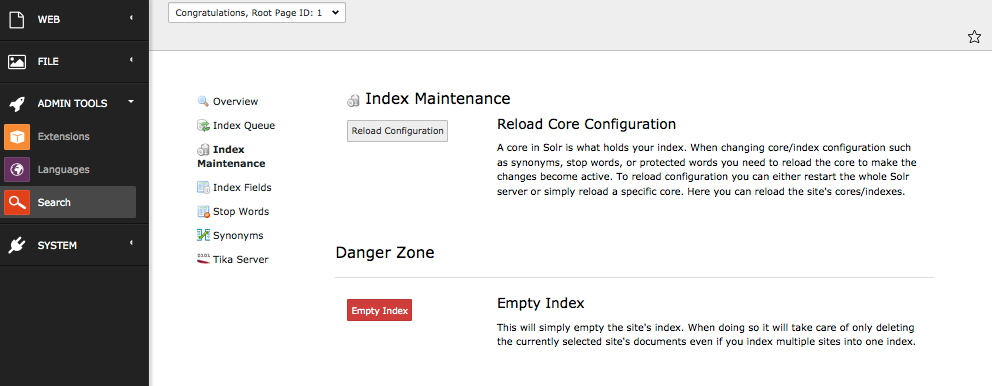992x386 pixels.
Task: Click the Empty Index section heading
Action: tap(541, 304)
